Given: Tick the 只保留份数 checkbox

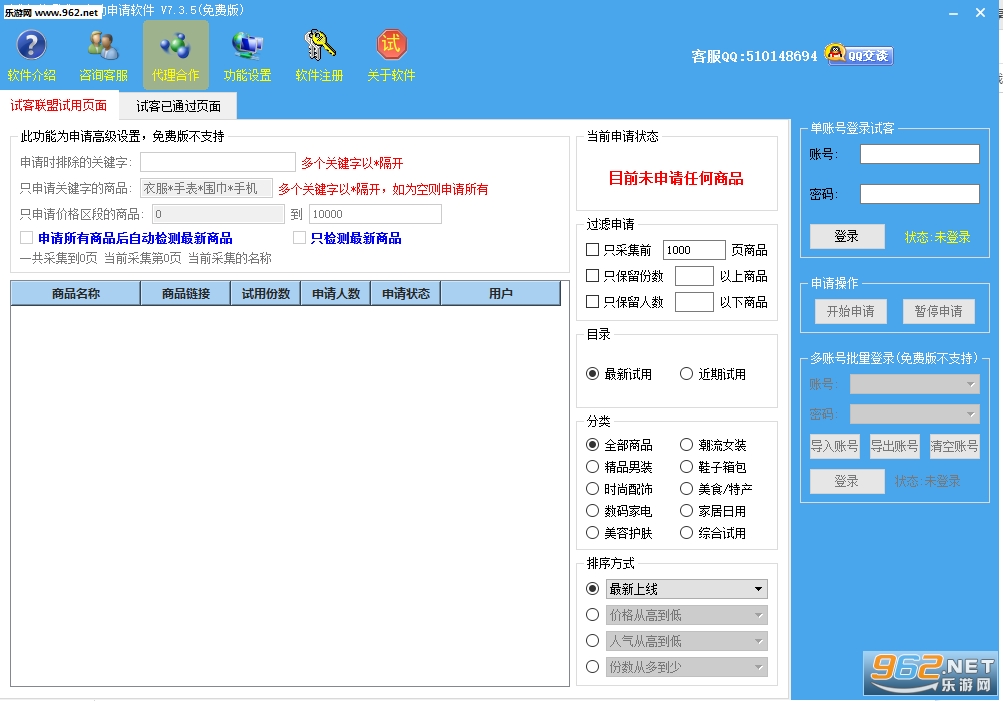Looking at the screenshot, I should point(592,276).
